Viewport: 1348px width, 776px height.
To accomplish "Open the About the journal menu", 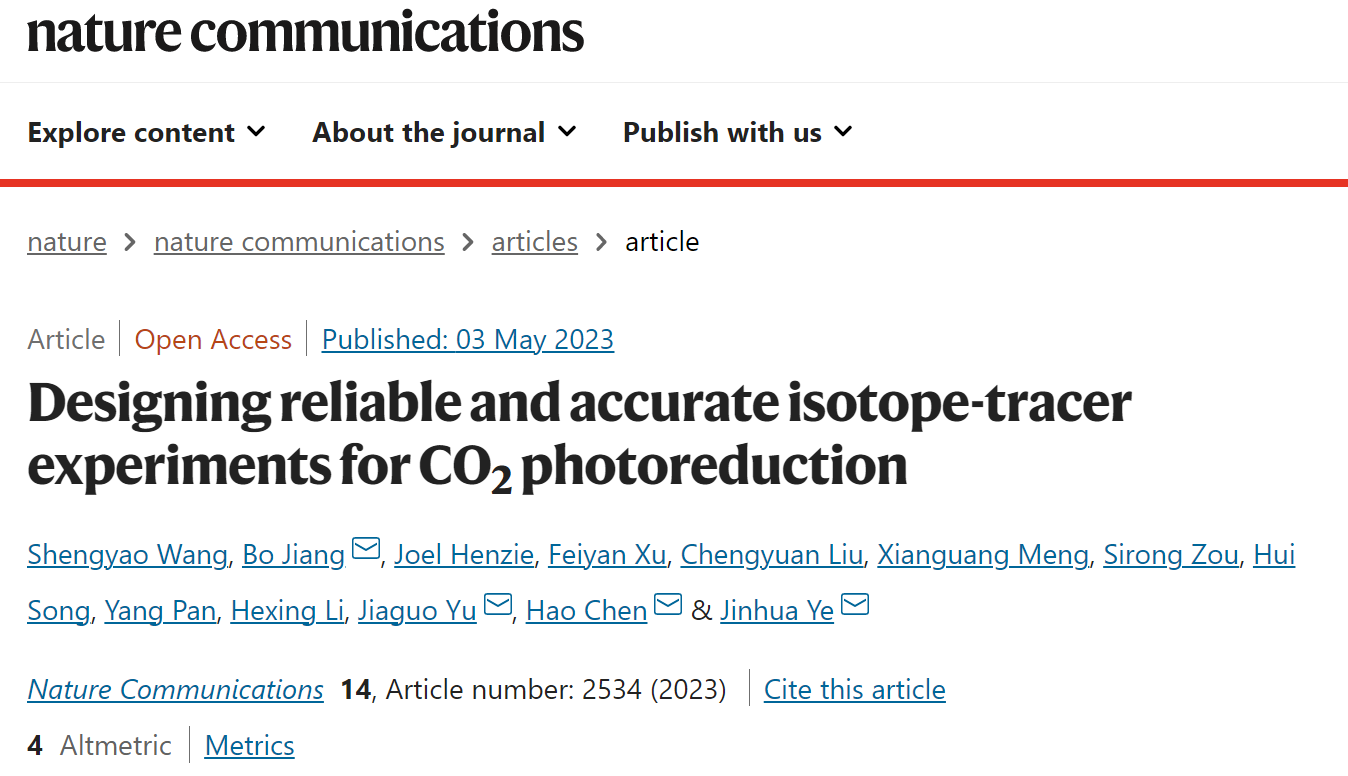I will [445, 132].
